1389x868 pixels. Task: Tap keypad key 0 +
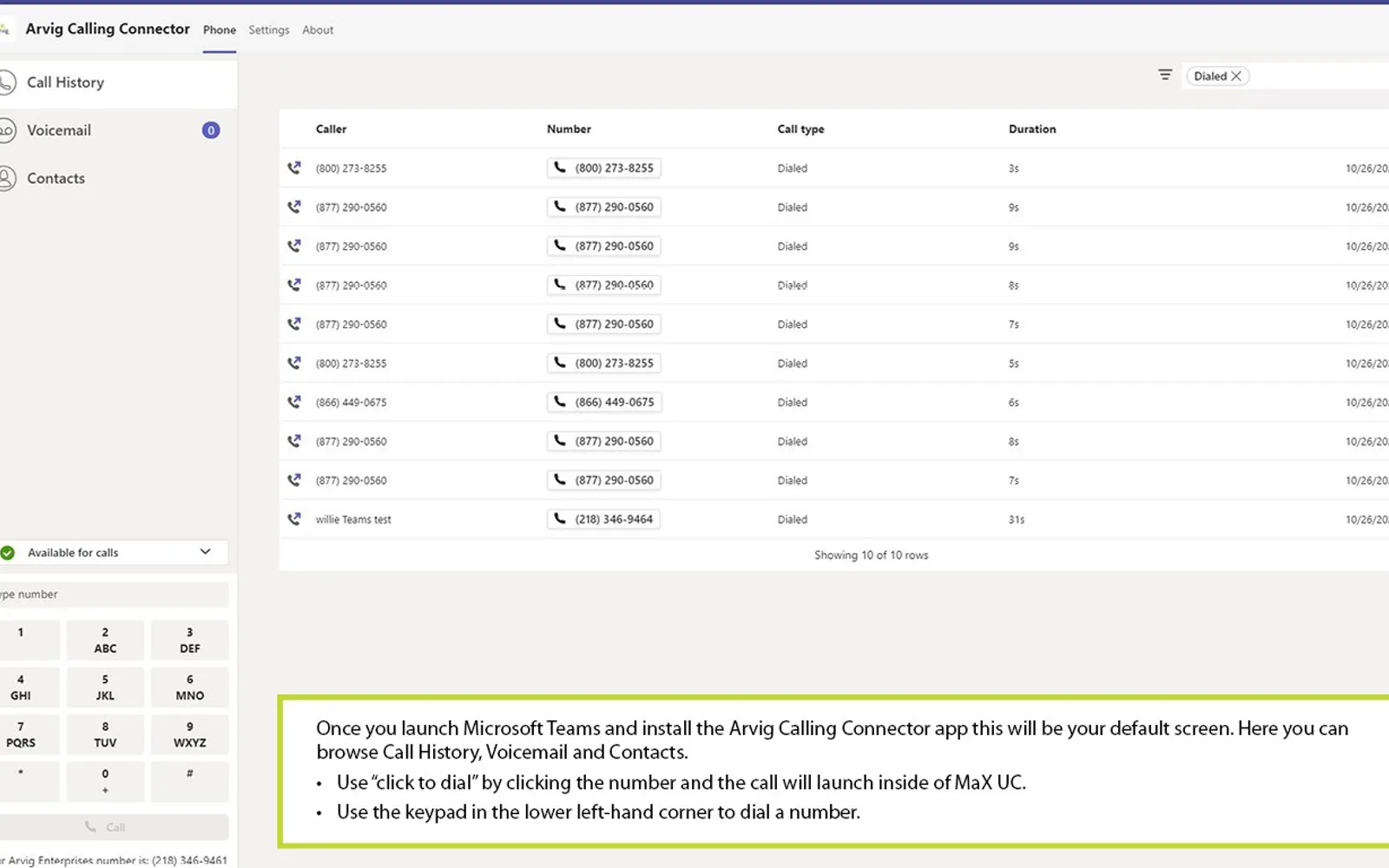click(105, 781)
